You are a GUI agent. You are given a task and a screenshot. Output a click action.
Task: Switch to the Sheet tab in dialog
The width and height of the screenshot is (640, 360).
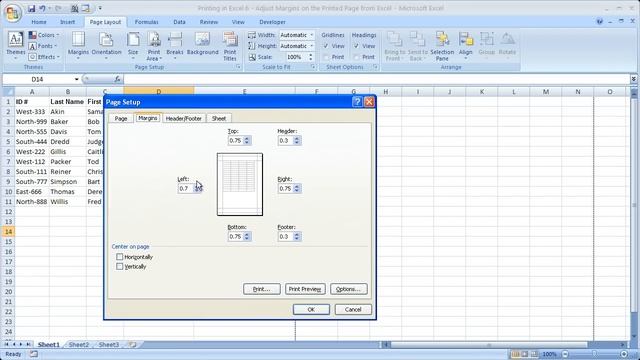[x=219, y=118]
